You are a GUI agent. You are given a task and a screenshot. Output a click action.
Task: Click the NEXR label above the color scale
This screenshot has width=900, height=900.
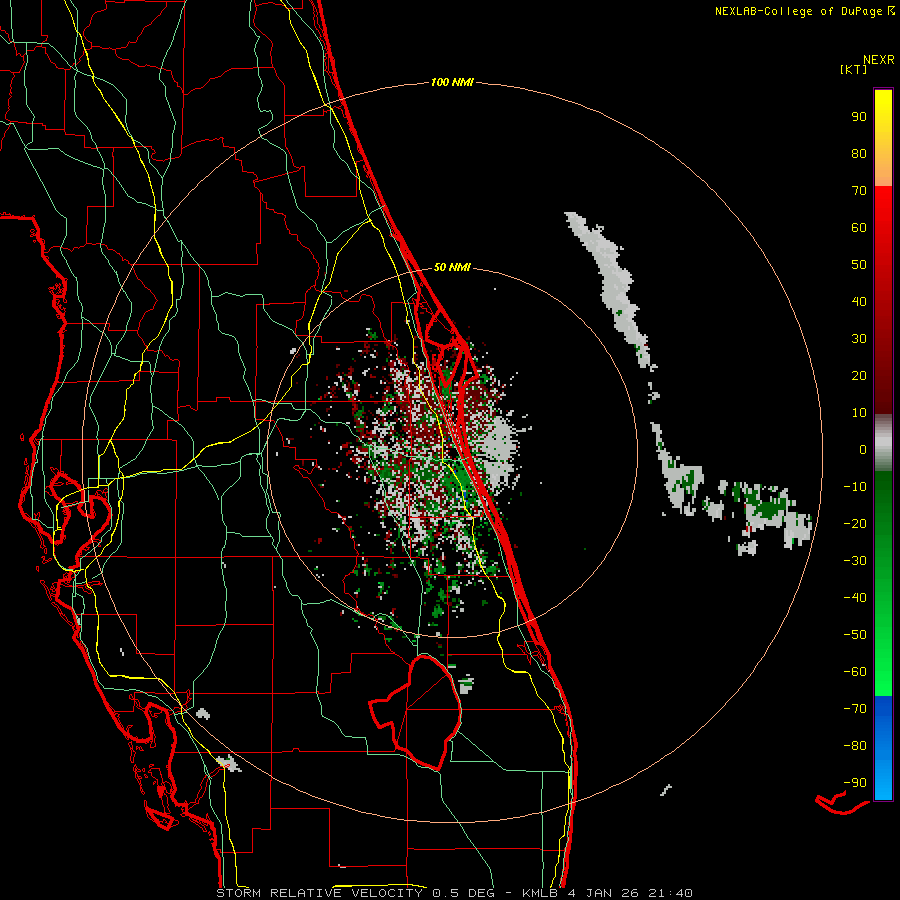click(879, 60)
